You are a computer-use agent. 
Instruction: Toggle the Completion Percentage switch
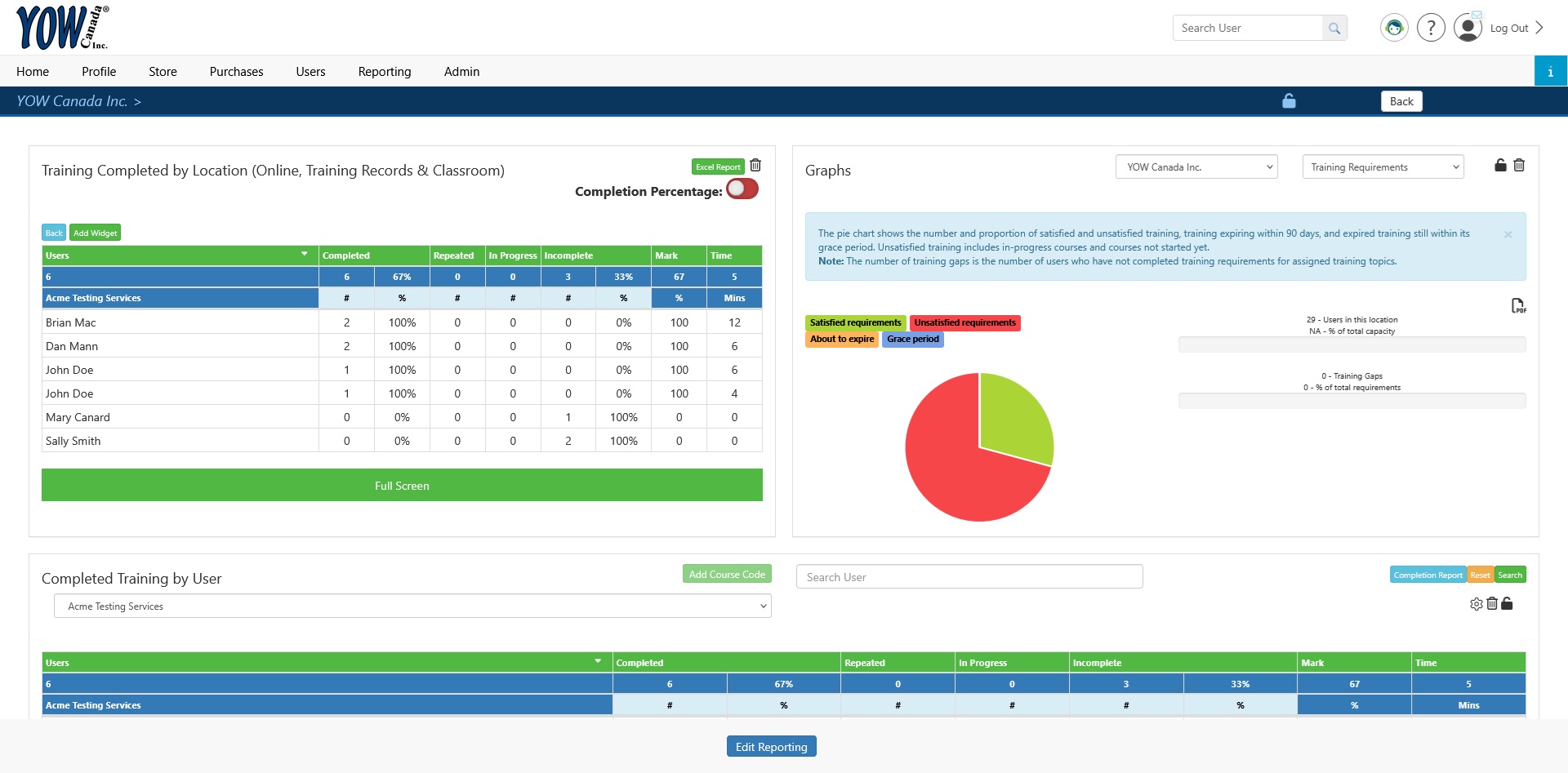click(x=742, y=189)
